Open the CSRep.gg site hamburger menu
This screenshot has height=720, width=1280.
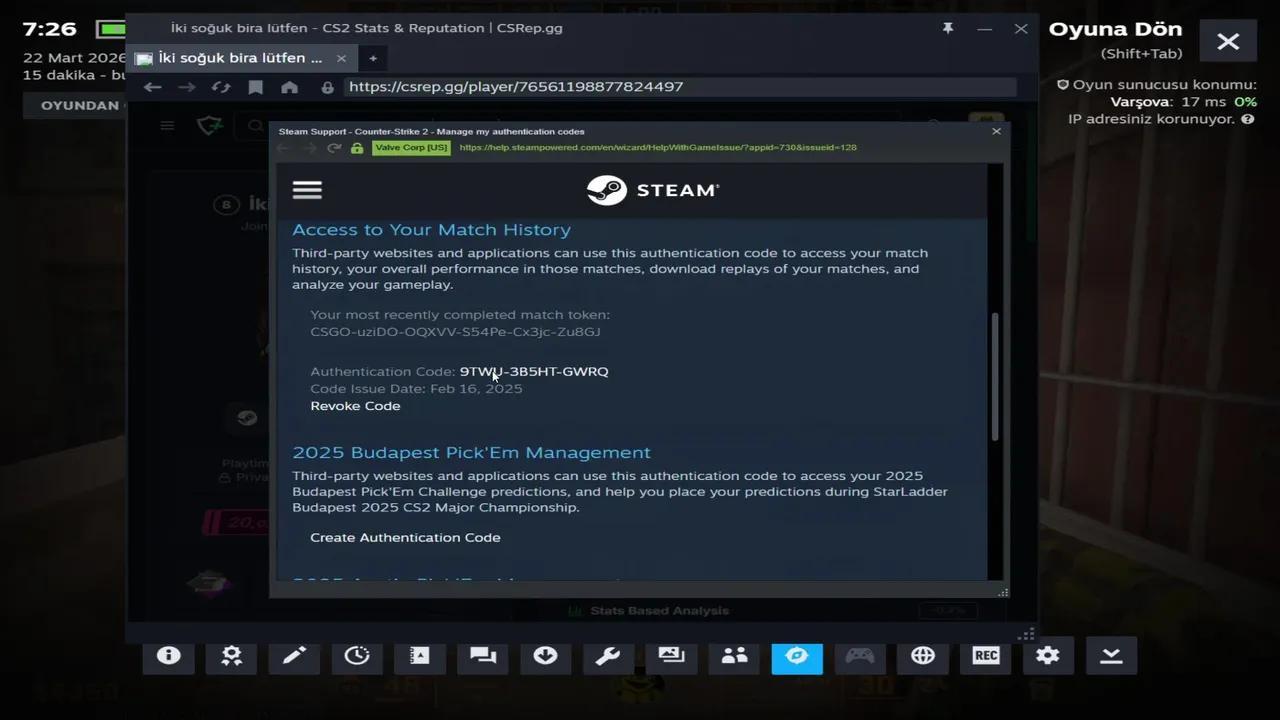(x=167, y=126)
